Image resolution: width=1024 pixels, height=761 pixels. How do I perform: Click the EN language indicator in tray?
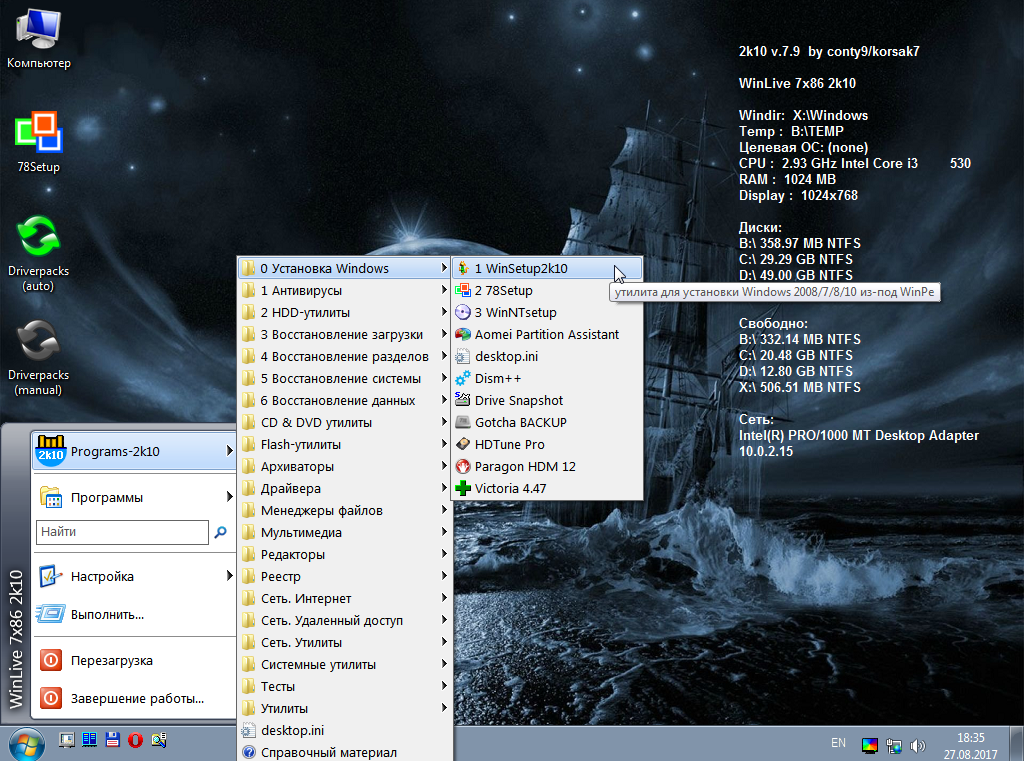point(839,743)
